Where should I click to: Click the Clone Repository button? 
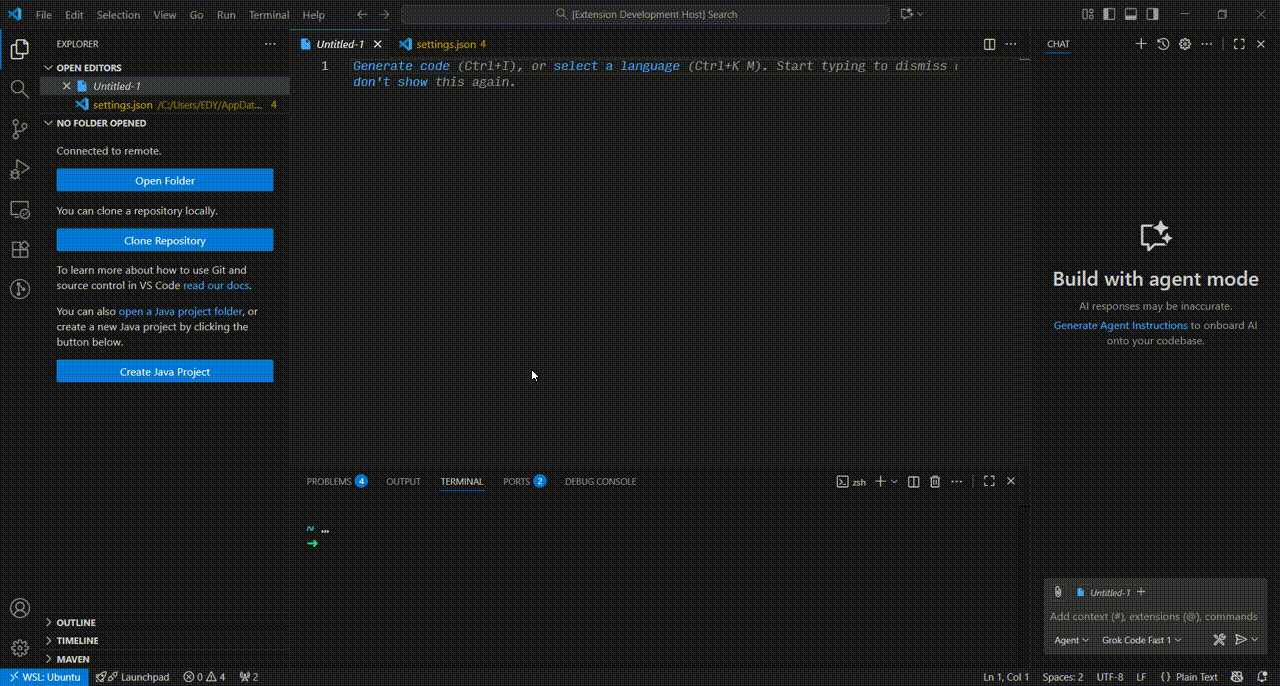165,241
